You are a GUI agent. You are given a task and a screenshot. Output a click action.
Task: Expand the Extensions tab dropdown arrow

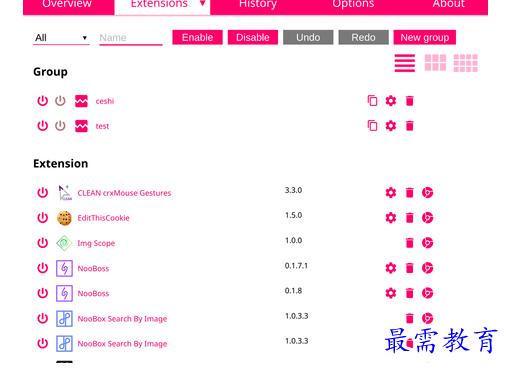tap(202, 4)
